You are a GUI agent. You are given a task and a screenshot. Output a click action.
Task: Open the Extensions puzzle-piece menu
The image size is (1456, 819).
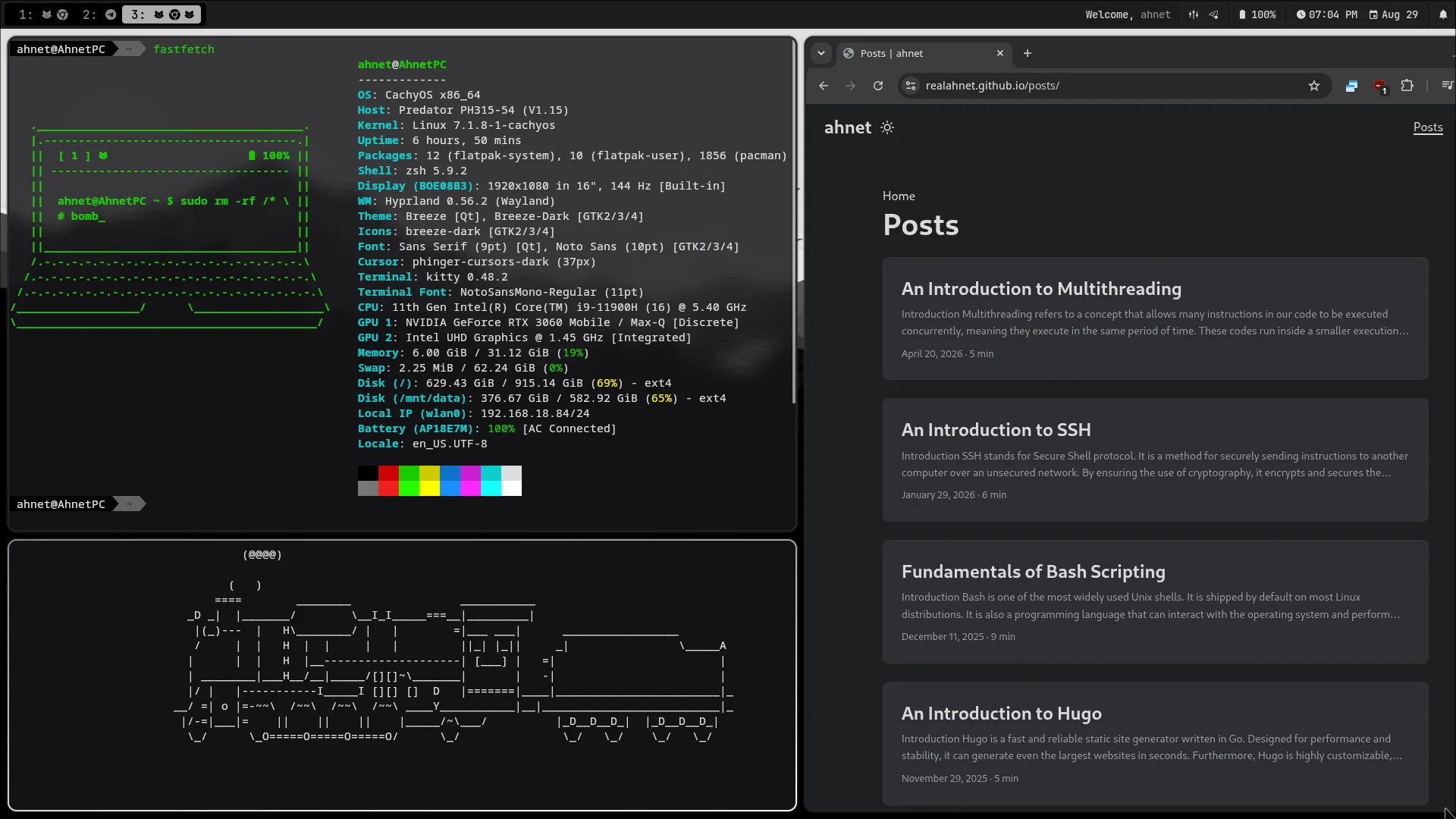click(x=1407, y=86)
